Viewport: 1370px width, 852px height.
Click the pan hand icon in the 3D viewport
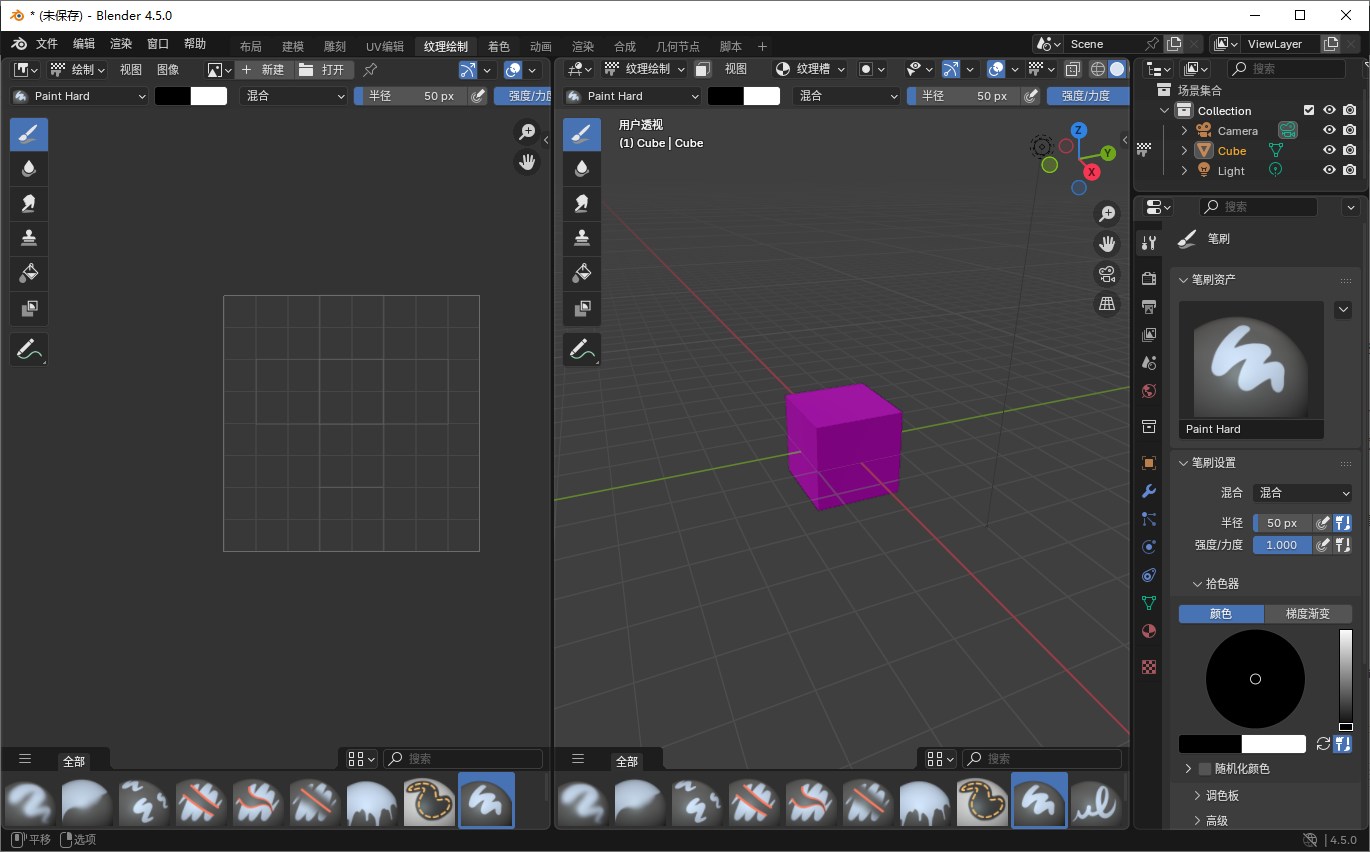click(1107, 243)
